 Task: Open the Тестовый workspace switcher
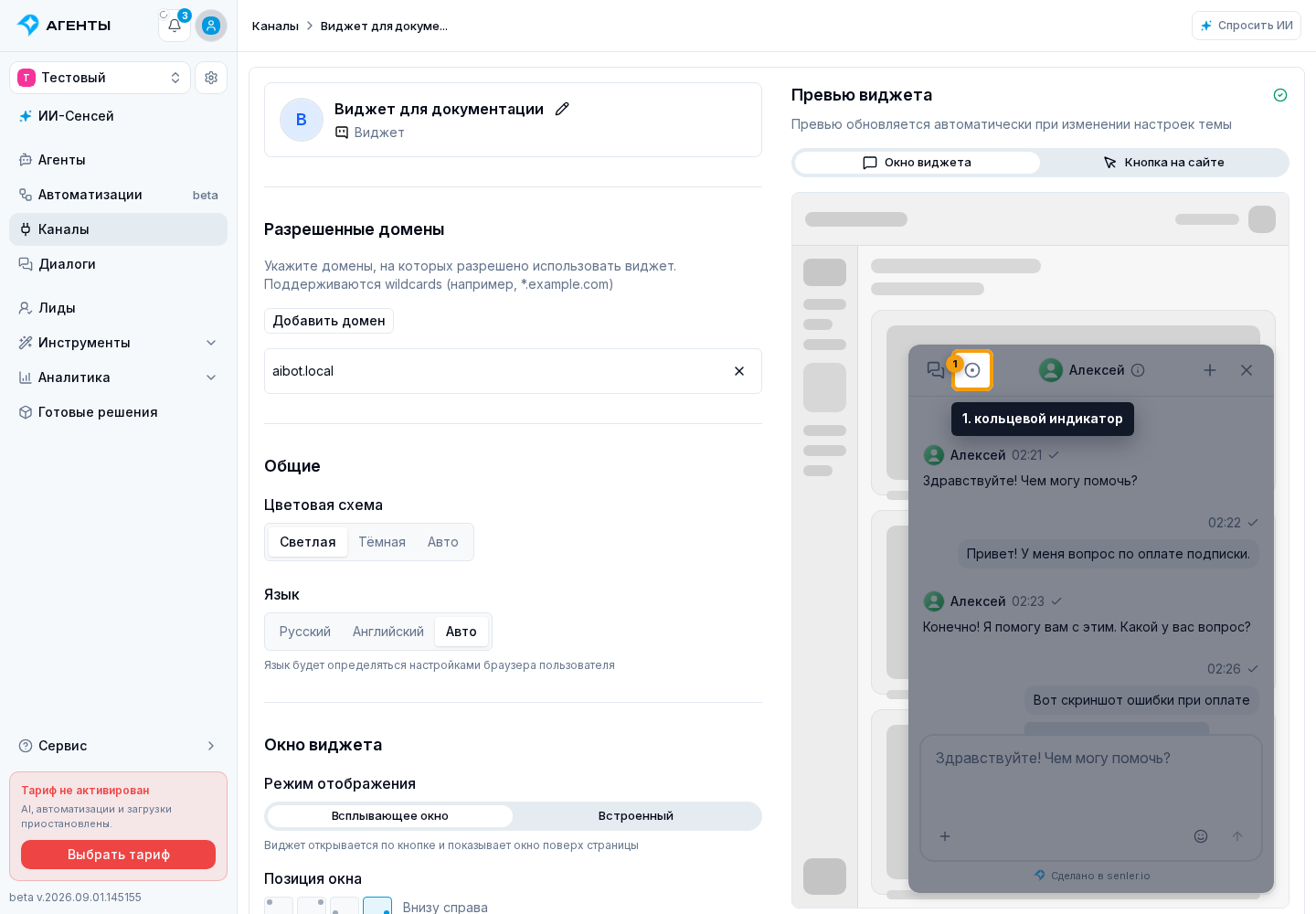click(100, 78)
